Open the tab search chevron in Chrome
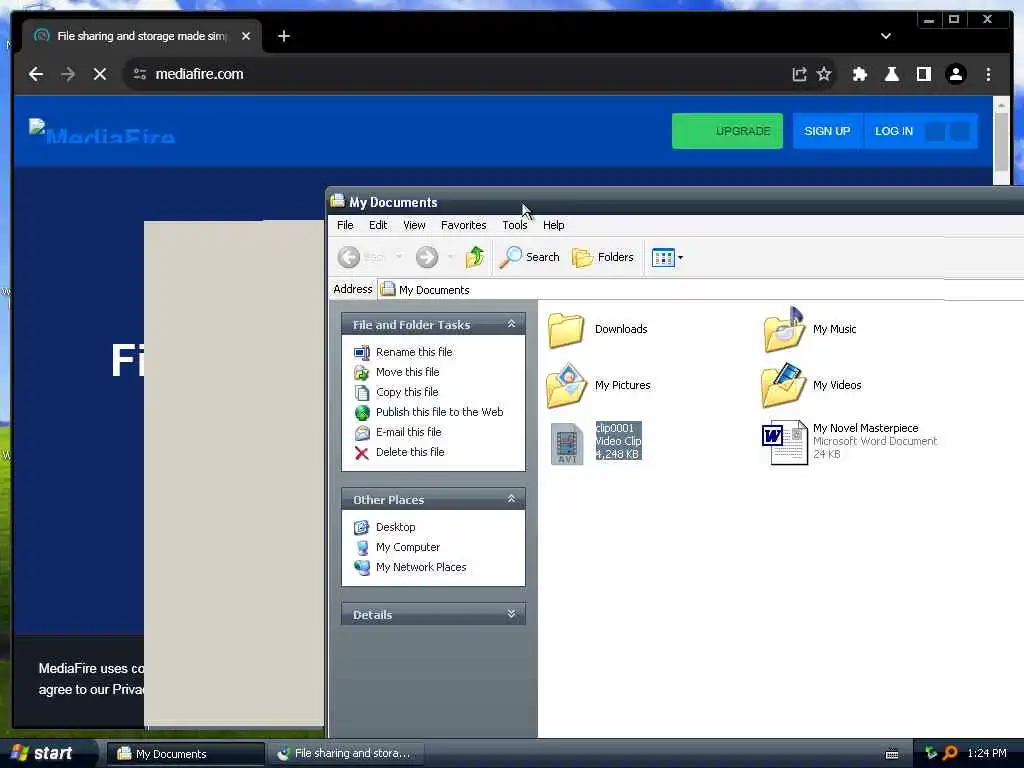Viewport: 1024px width, 768px height. coord(886,36)
